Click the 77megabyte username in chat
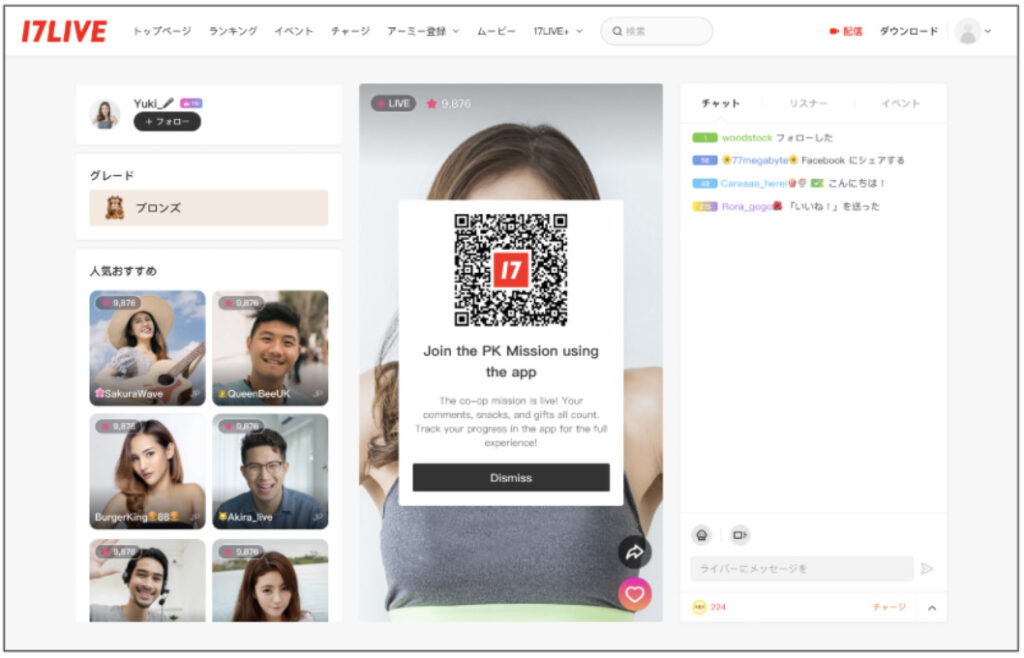 click(760, 160)
